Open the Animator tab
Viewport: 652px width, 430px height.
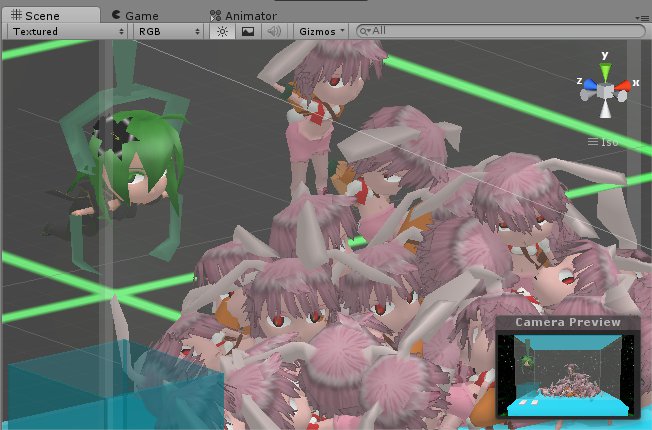pos(243,16)
